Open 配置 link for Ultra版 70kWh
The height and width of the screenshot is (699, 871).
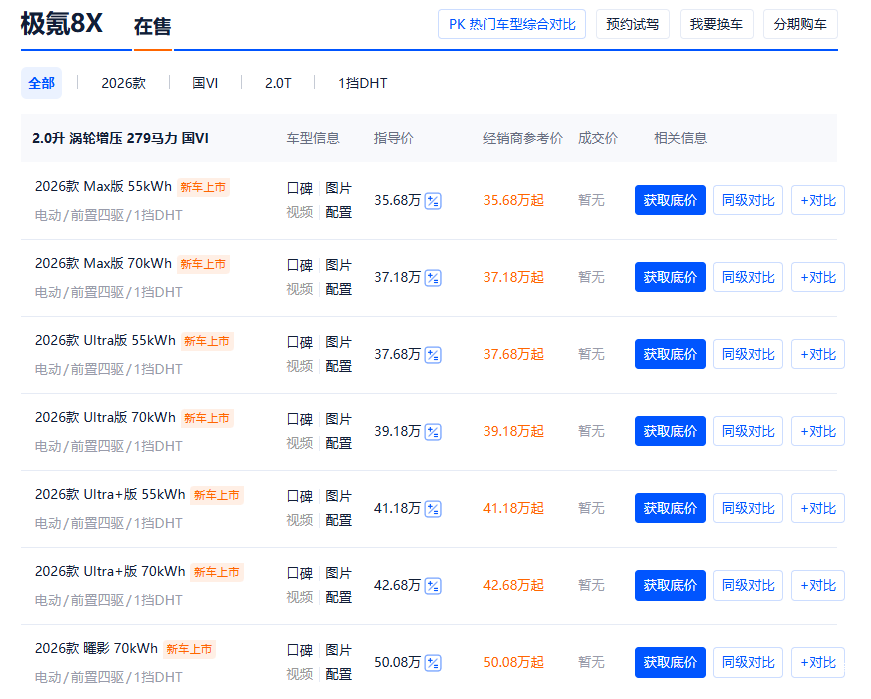[338, 443]
